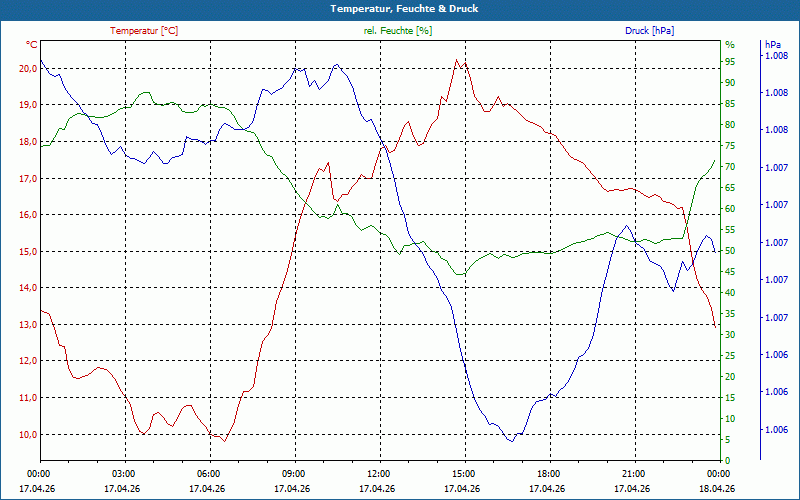
Task: Click the "50" humidity axis value
Action: [730, 251]
